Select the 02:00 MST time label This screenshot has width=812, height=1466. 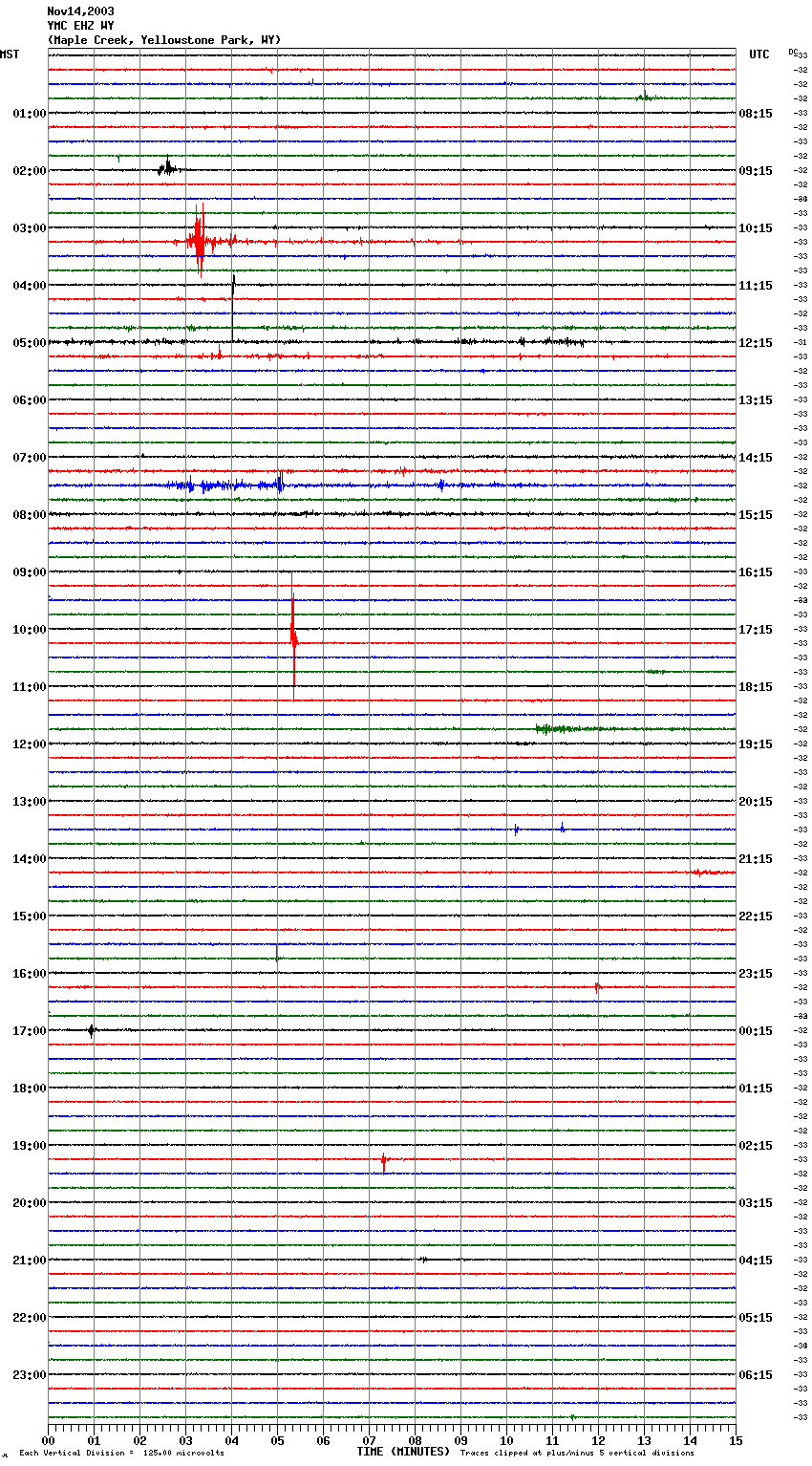pos(29,171)
